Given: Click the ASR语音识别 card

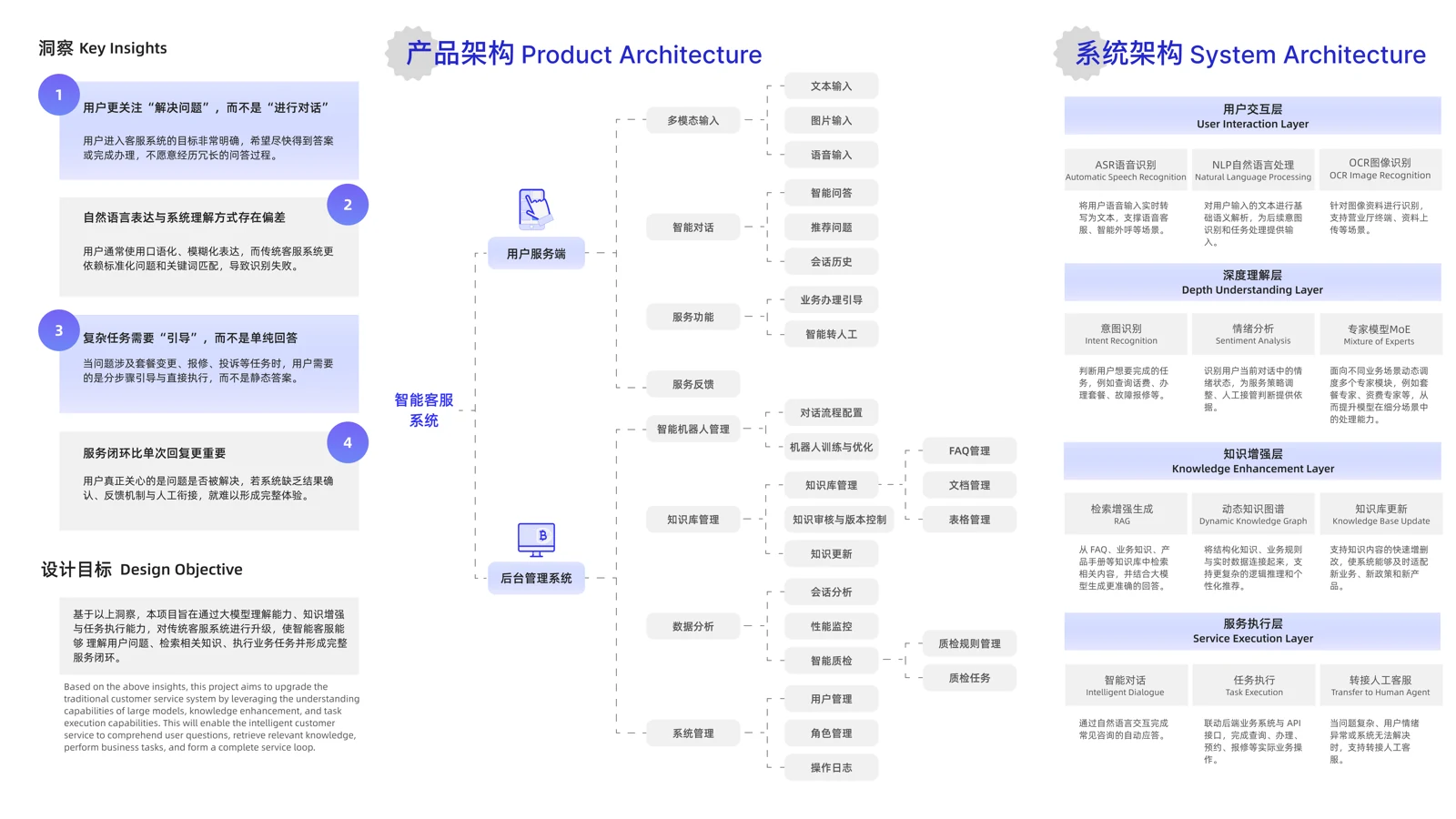Looking at the screenshot, I should 1126,170.
